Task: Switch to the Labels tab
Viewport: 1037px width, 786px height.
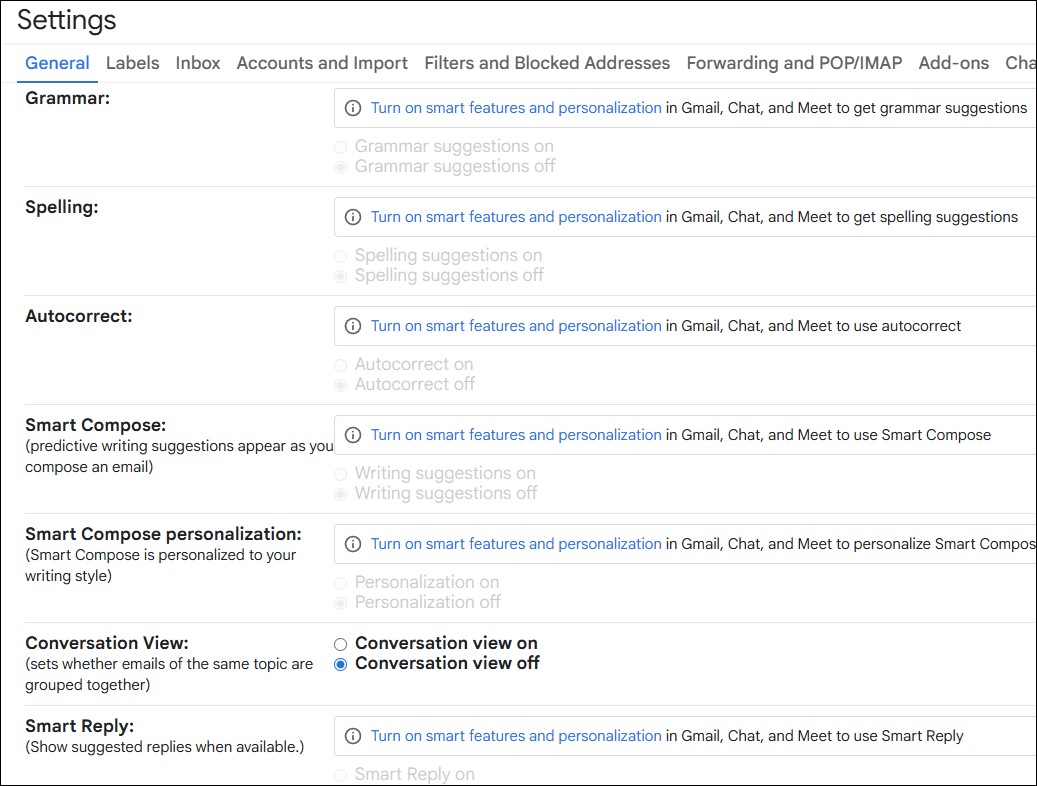Action: coord(132,63)
